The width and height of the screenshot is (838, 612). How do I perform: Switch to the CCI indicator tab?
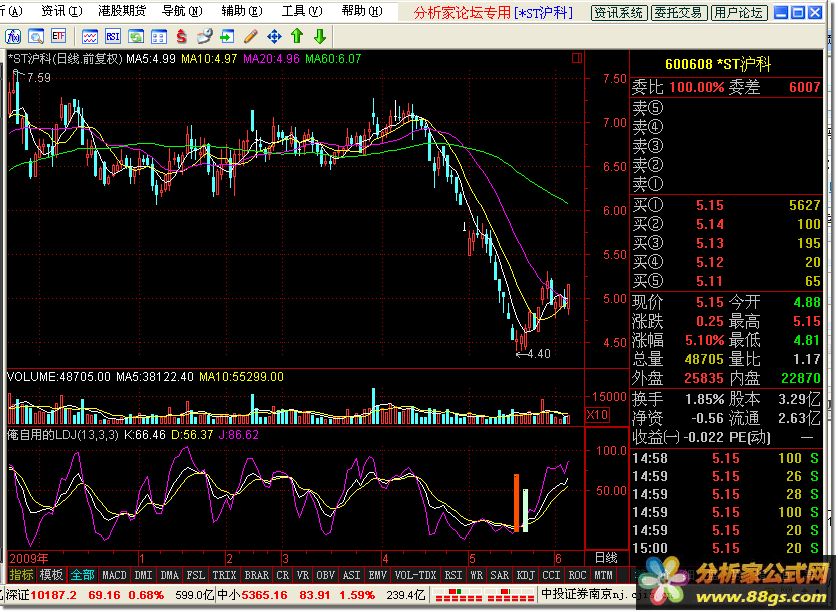[x=552, y=576]
